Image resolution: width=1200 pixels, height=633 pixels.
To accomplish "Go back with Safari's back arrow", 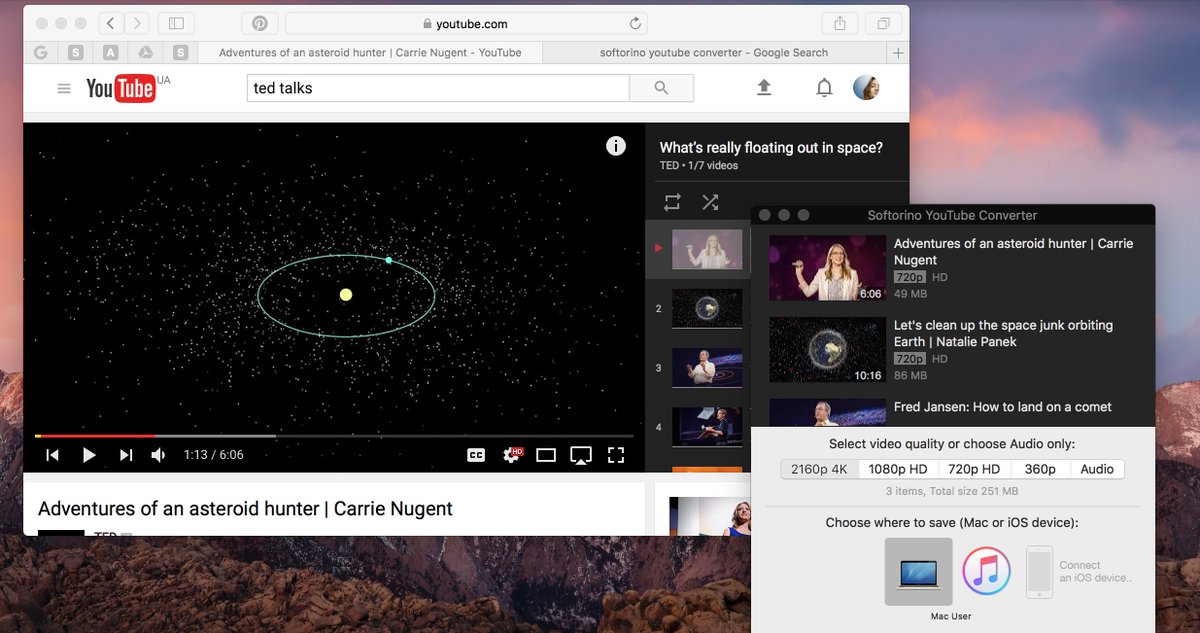I will coord(111,23).
